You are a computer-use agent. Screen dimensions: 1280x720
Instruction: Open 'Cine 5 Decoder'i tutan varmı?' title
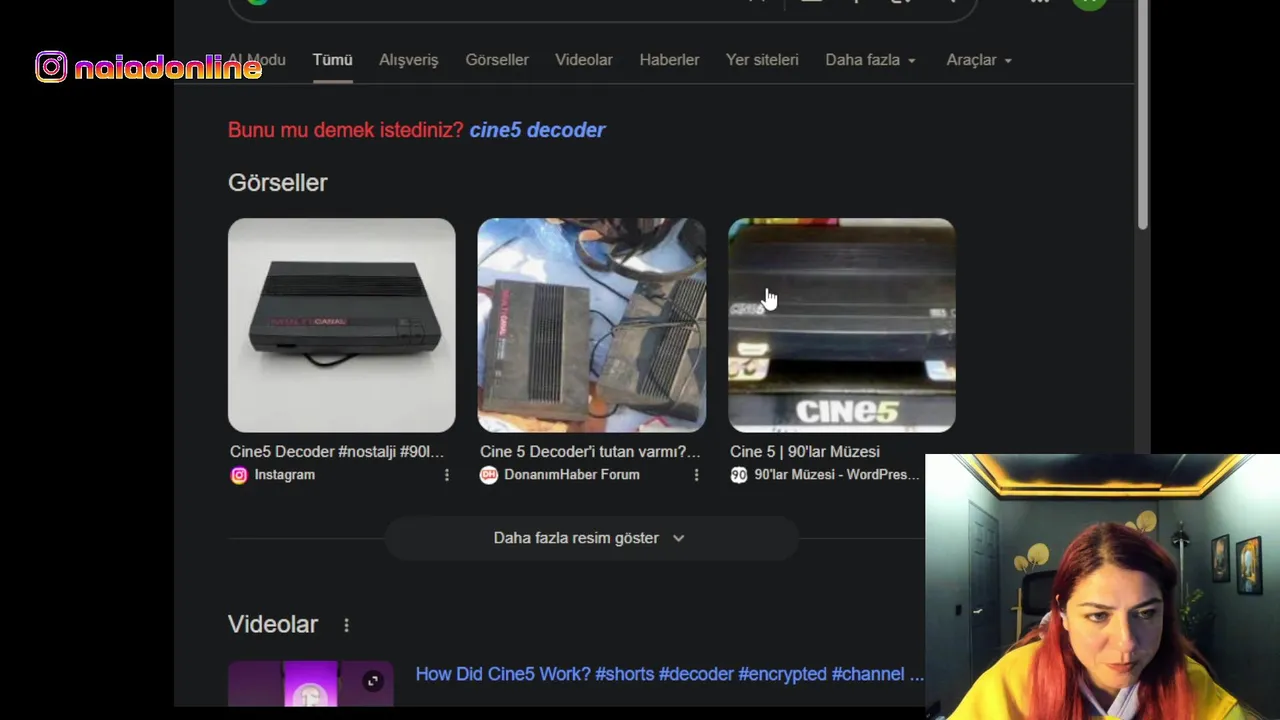[x=590, y=452]
